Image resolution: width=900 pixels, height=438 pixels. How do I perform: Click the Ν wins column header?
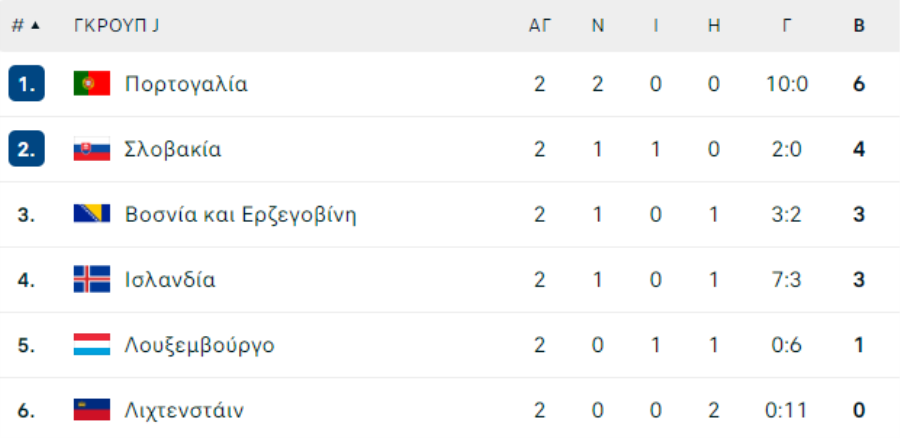click(598, 26)
